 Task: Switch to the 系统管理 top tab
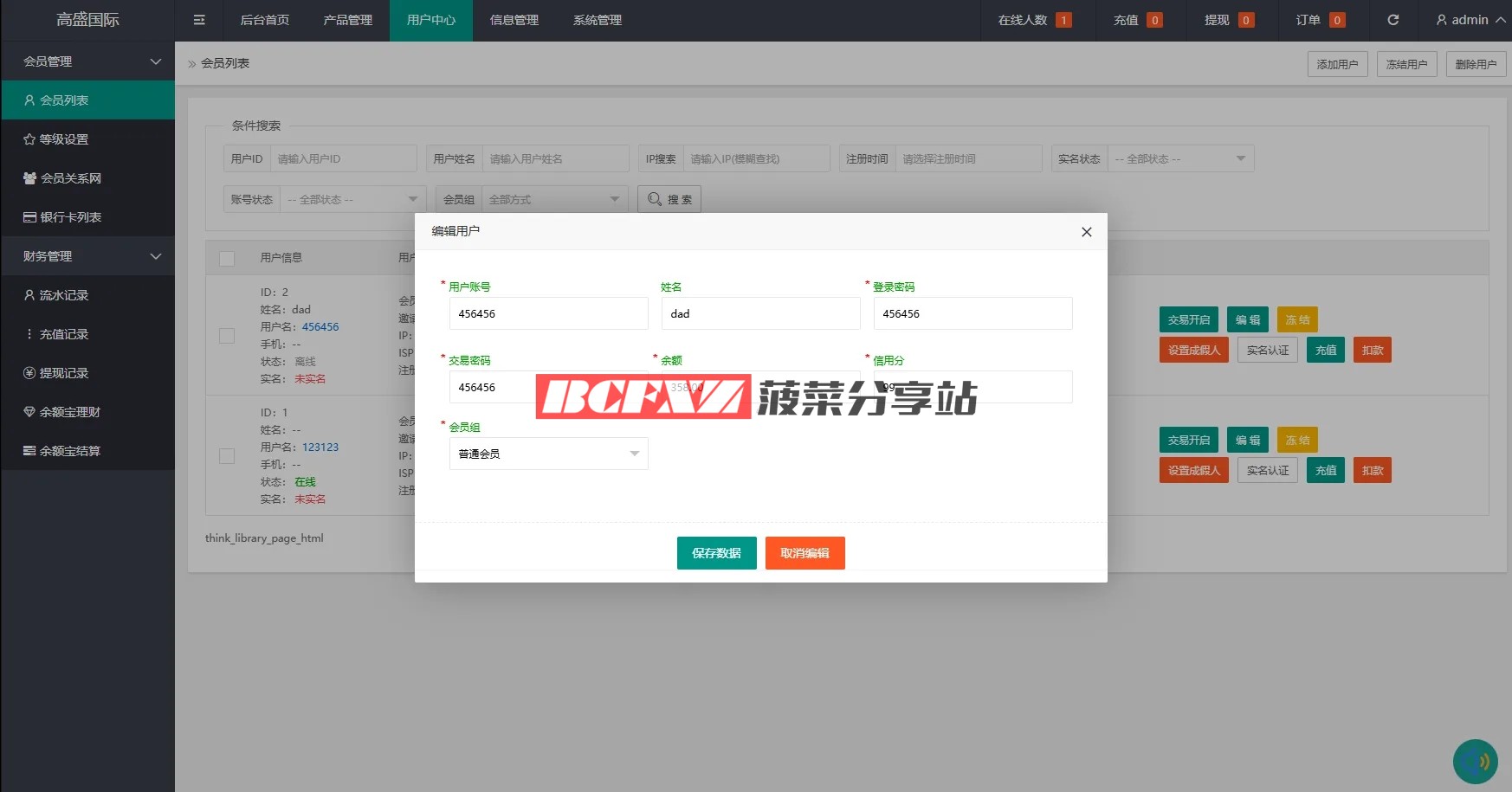click(x=597, y=20)
